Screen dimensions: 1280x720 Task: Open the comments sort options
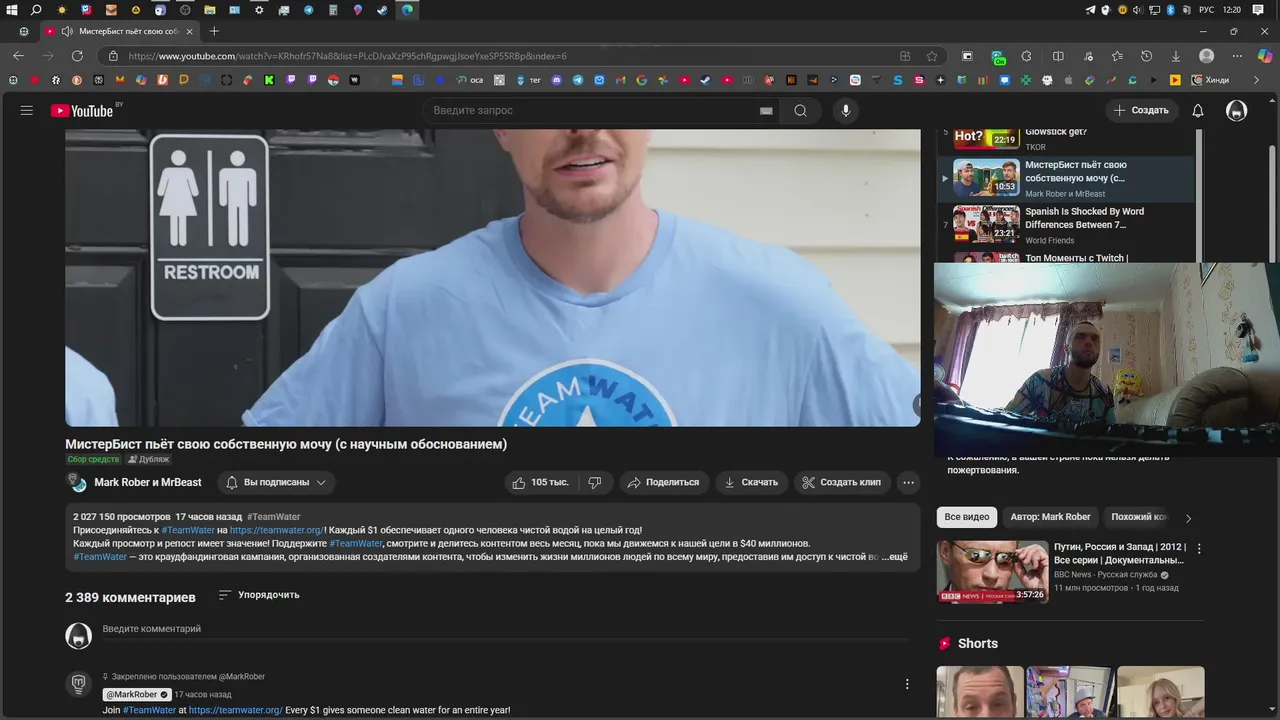click(x=259, y=595)
